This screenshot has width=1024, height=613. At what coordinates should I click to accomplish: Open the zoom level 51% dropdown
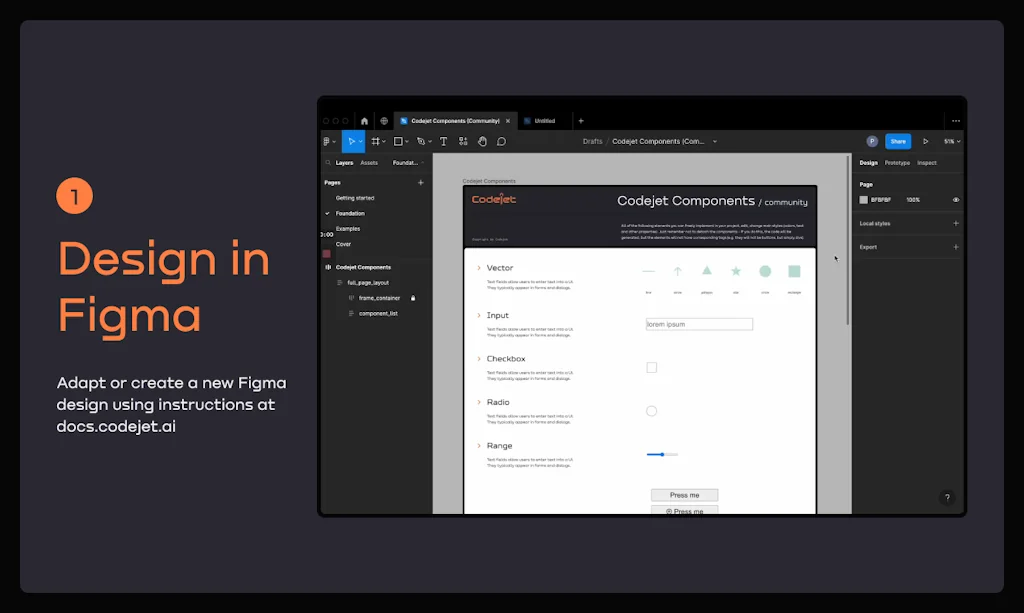click(x=950, y=142)
